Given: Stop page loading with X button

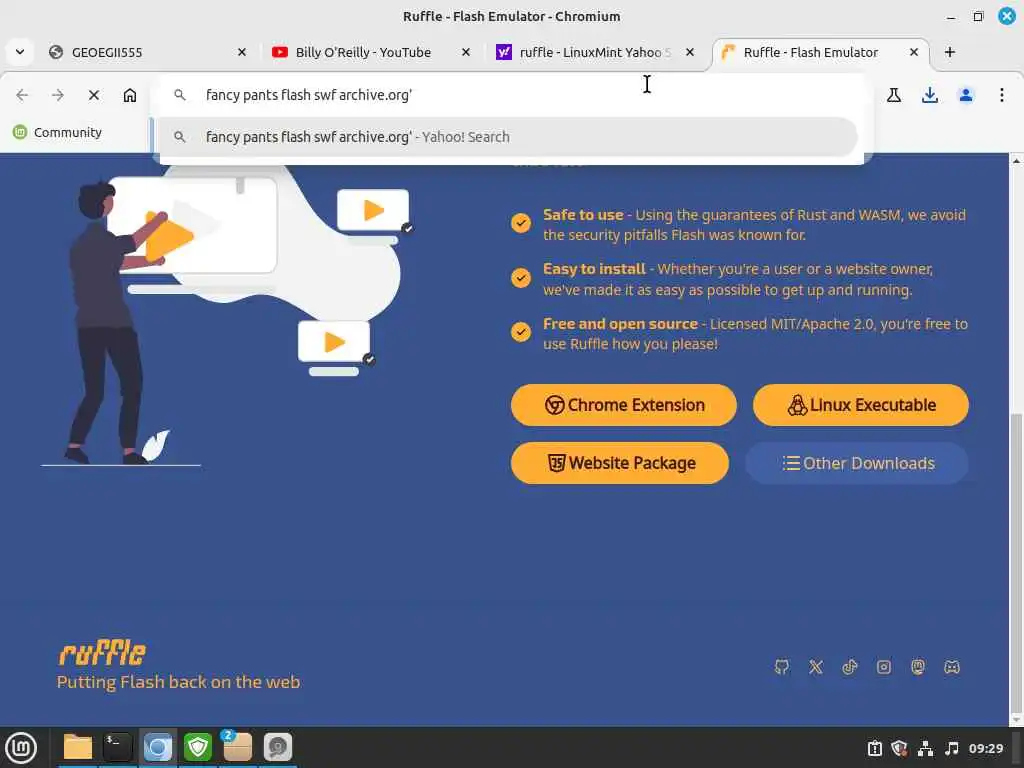Looking at the screenshot, I should 94,95.
